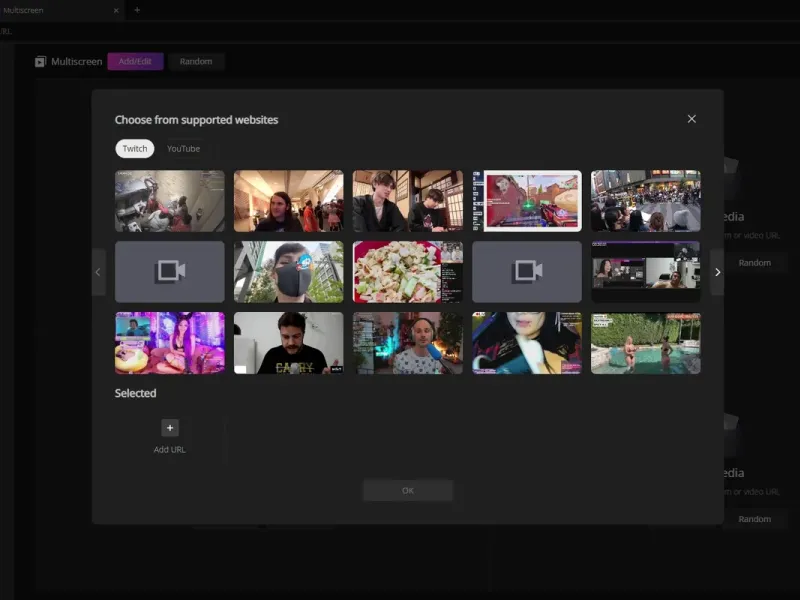Go to previous streams page arrow

tap(98, 272)
